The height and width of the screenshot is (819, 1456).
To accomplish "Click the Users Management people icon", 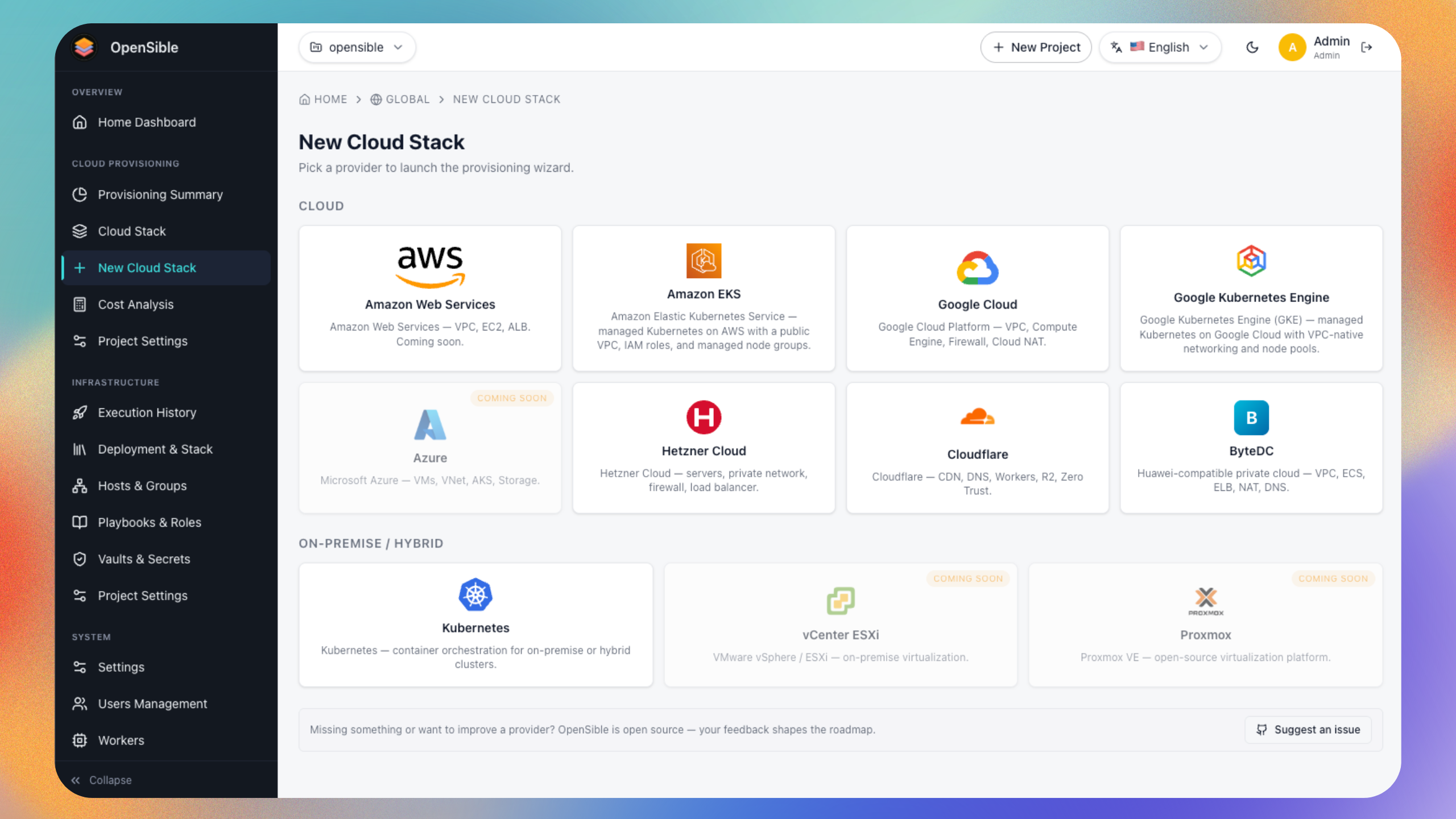I will tap(80, 704).
